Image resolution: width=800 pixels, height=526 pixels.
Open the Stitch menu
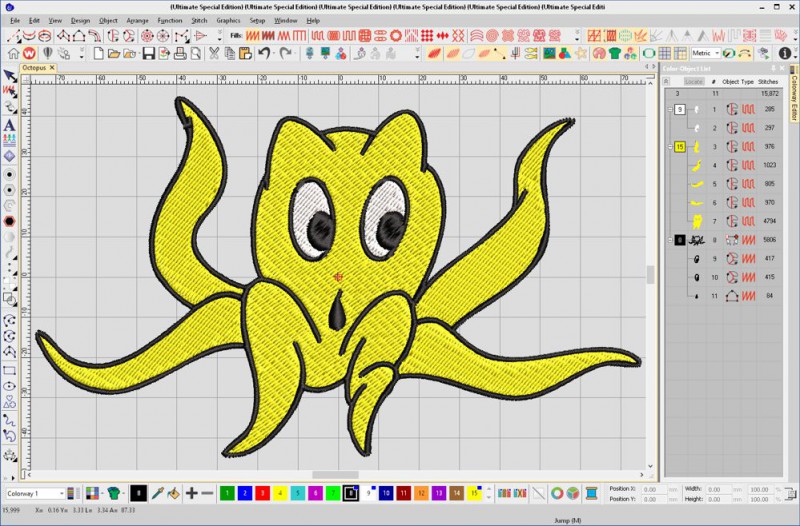coord(199,20)
